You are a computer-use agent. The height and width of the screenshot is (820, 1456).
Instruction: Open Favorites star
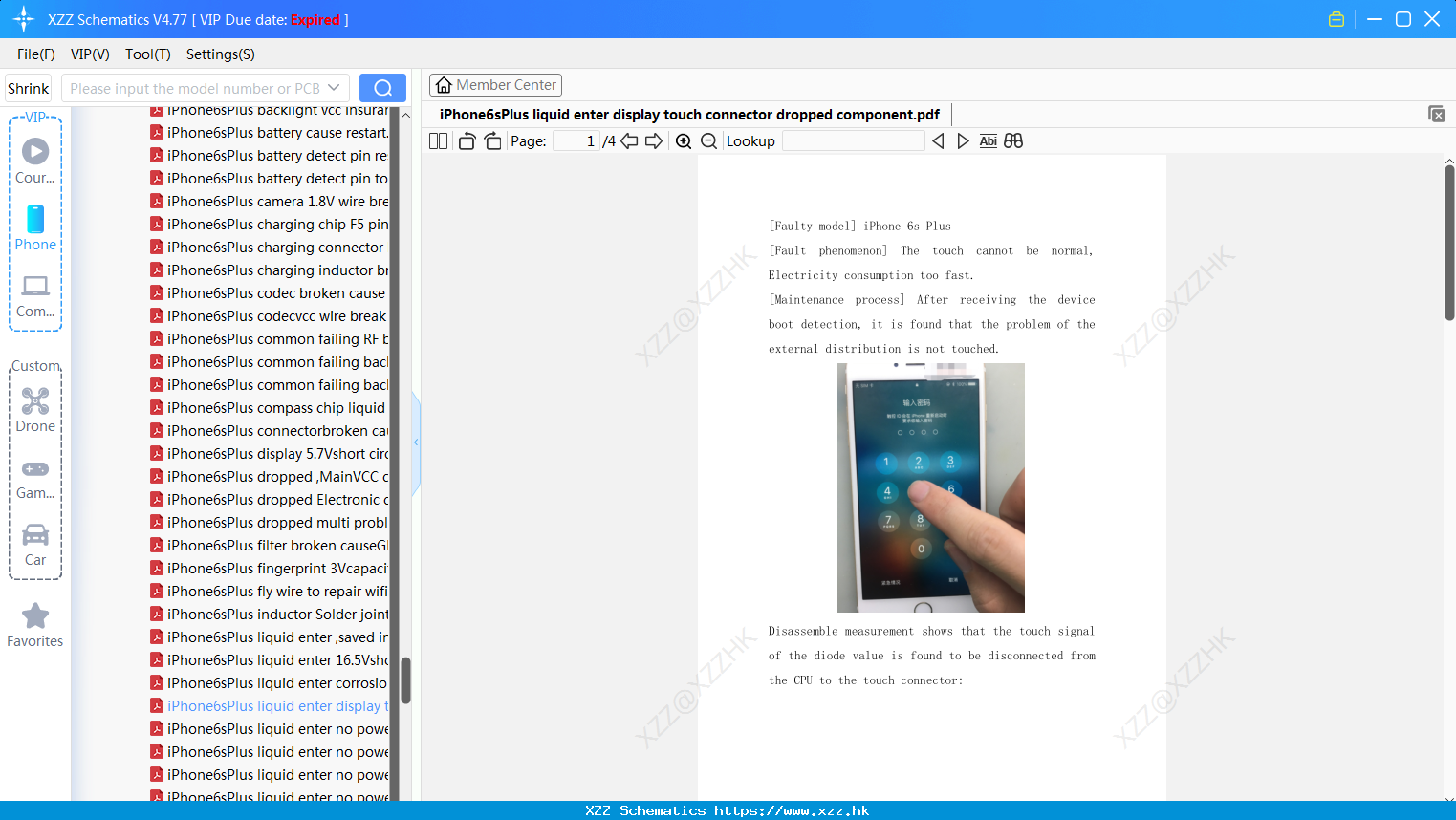point(35,625)
